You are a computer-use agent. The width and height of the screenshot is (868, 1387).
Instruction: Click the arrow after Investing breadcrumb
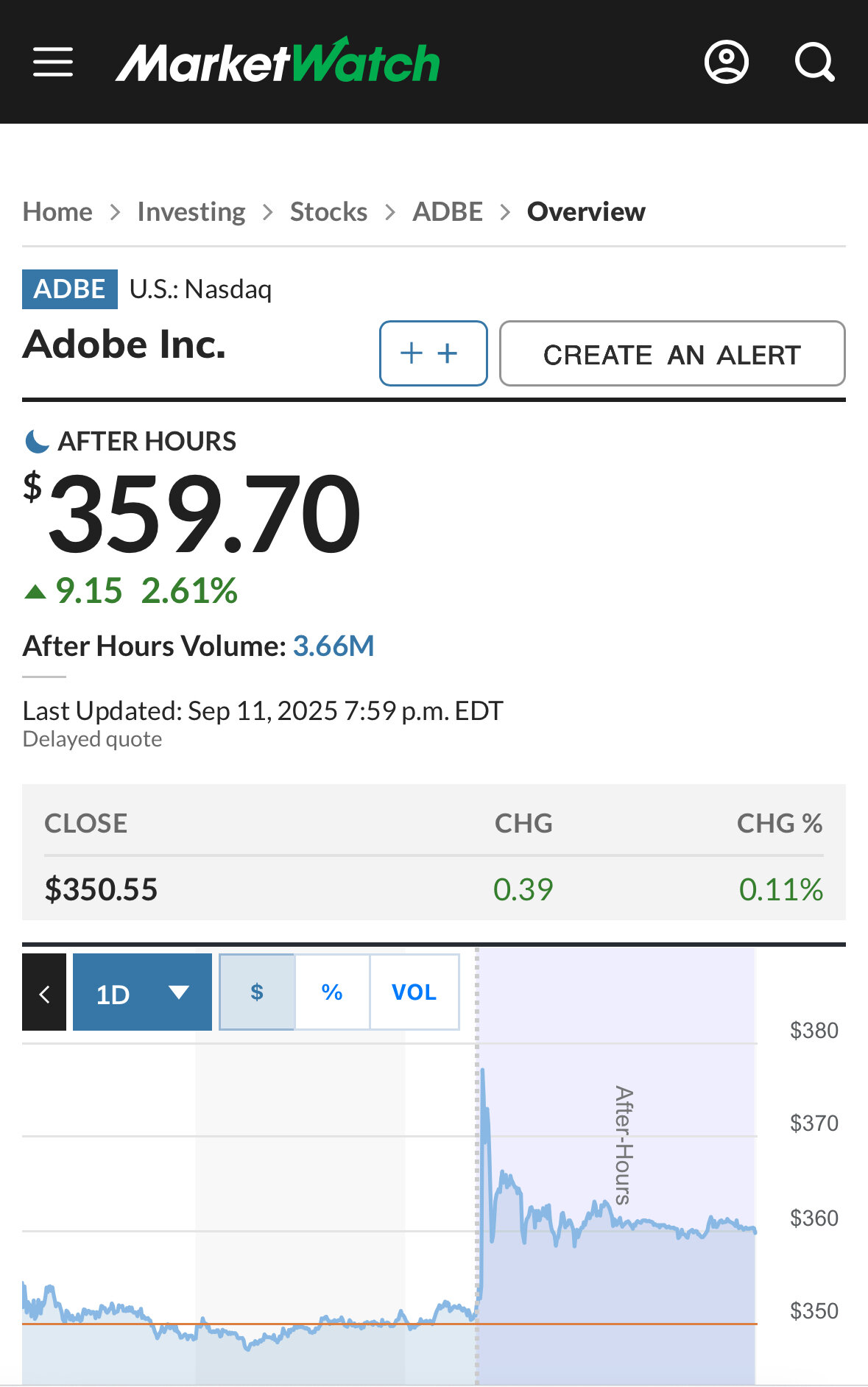pyautogui.click(x=268, y=213)
